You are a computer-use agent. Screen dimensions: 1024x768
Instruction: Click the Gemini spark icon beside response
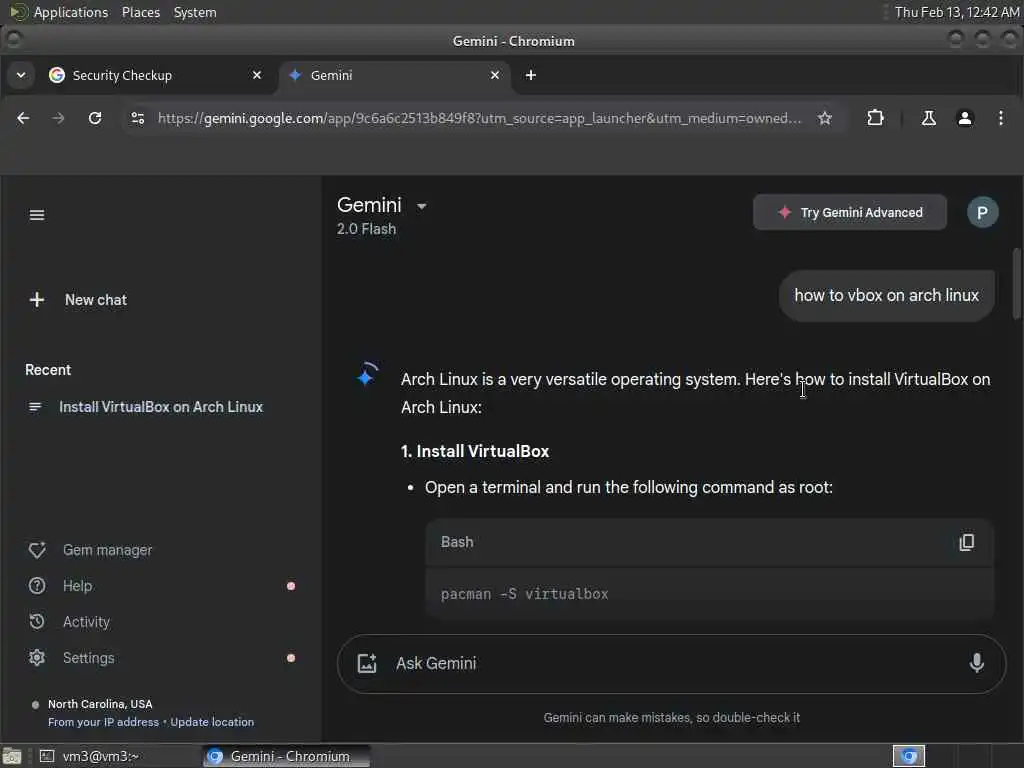click(x=366, y=375)
